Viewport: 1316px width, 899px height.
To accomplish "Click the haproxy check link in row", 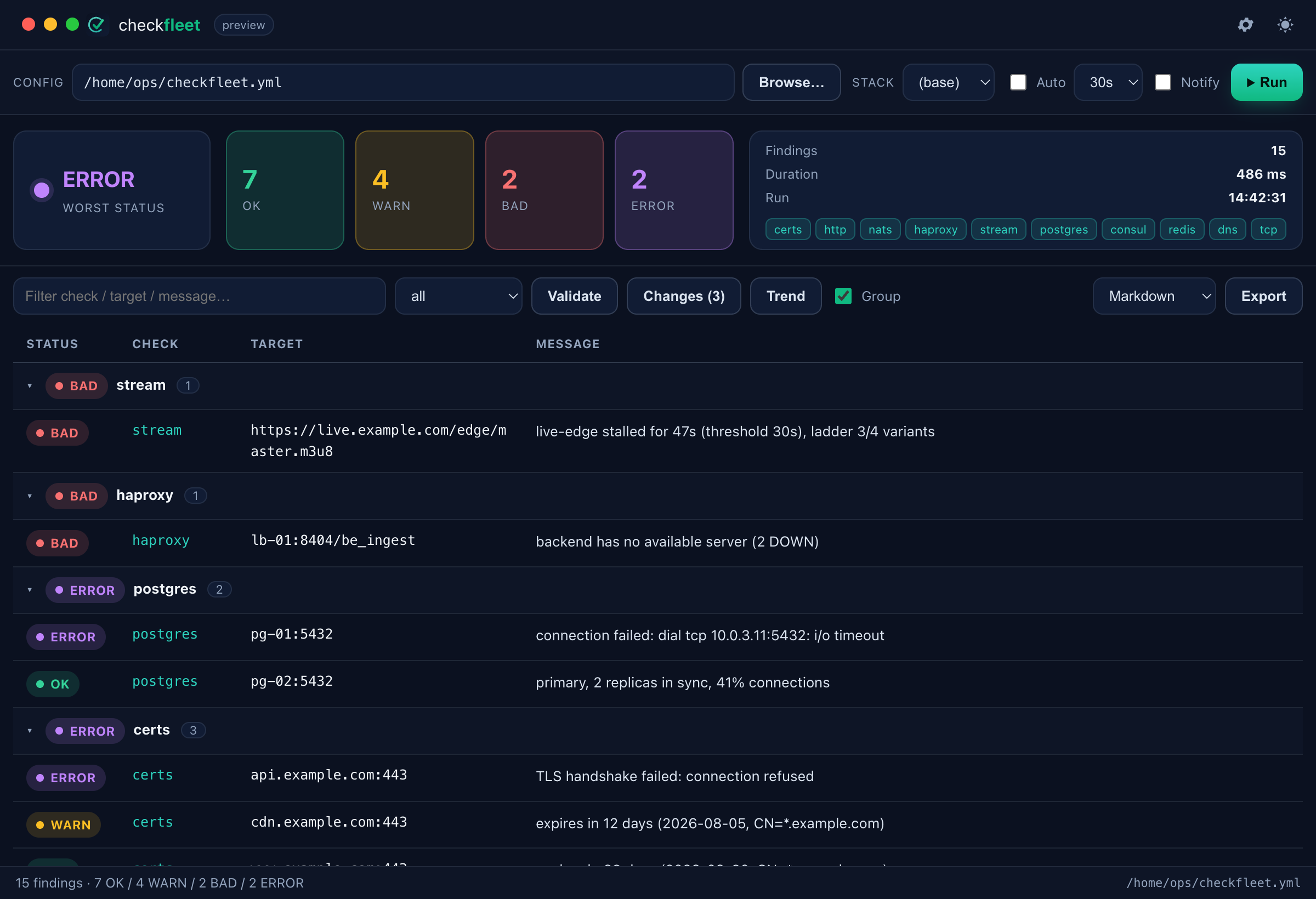I will 161,540.
